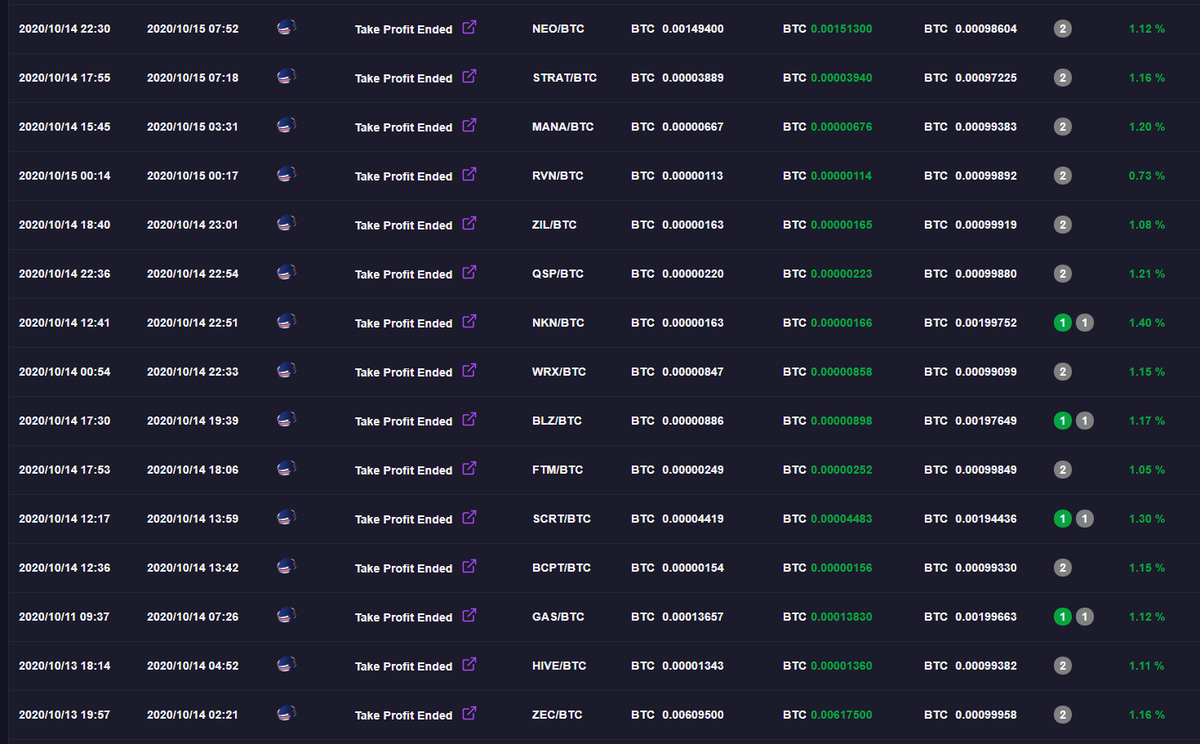This screenshot has width=1200, height=744.
Task: Click the bot avatar icon in GAS/BTC row
Action: (x=285, y=616)
